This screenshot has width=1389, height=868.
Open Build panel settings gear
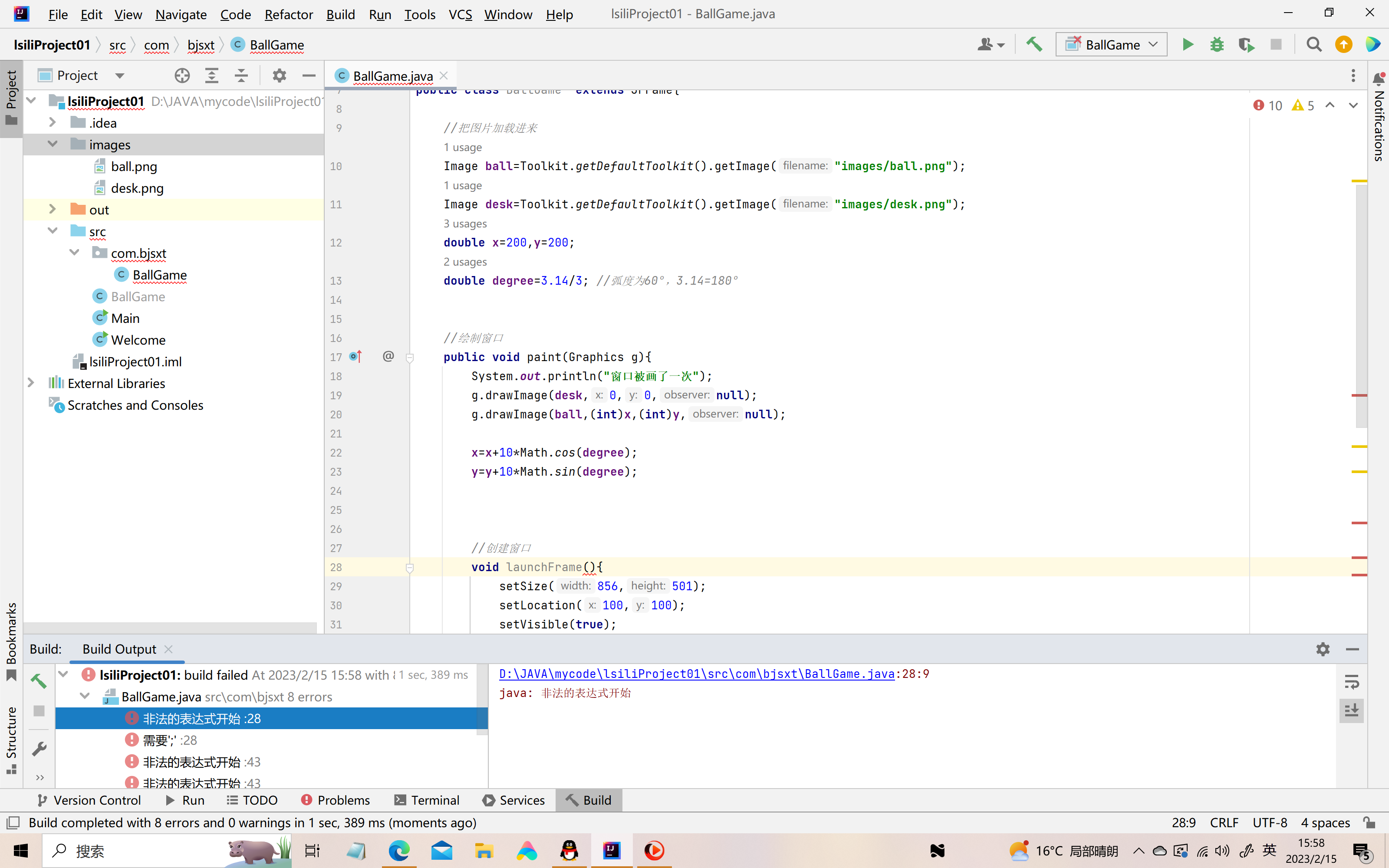(1323, 649)
